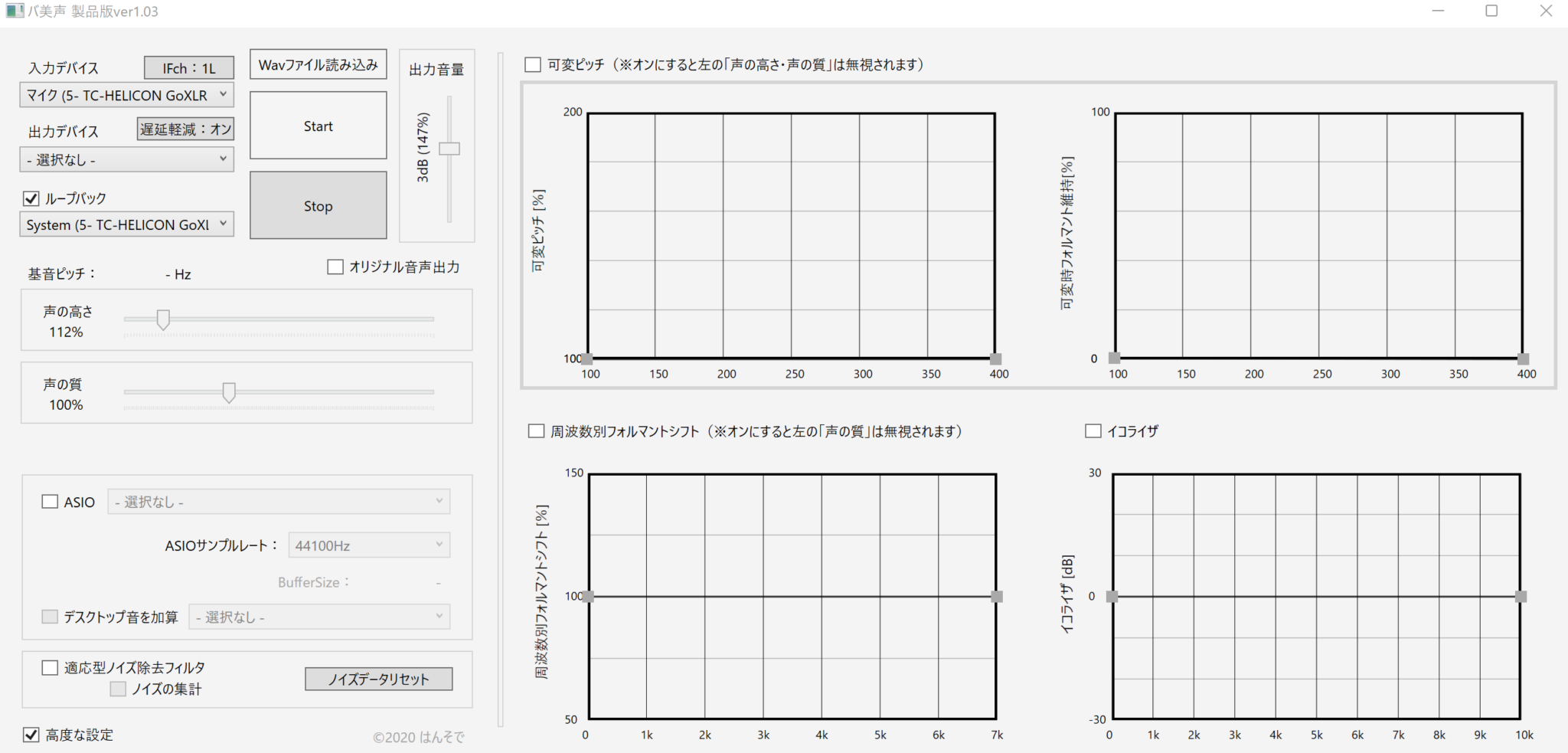Click the ノイズデータリセット button
1568x753 pixels.
click(378, 679)
